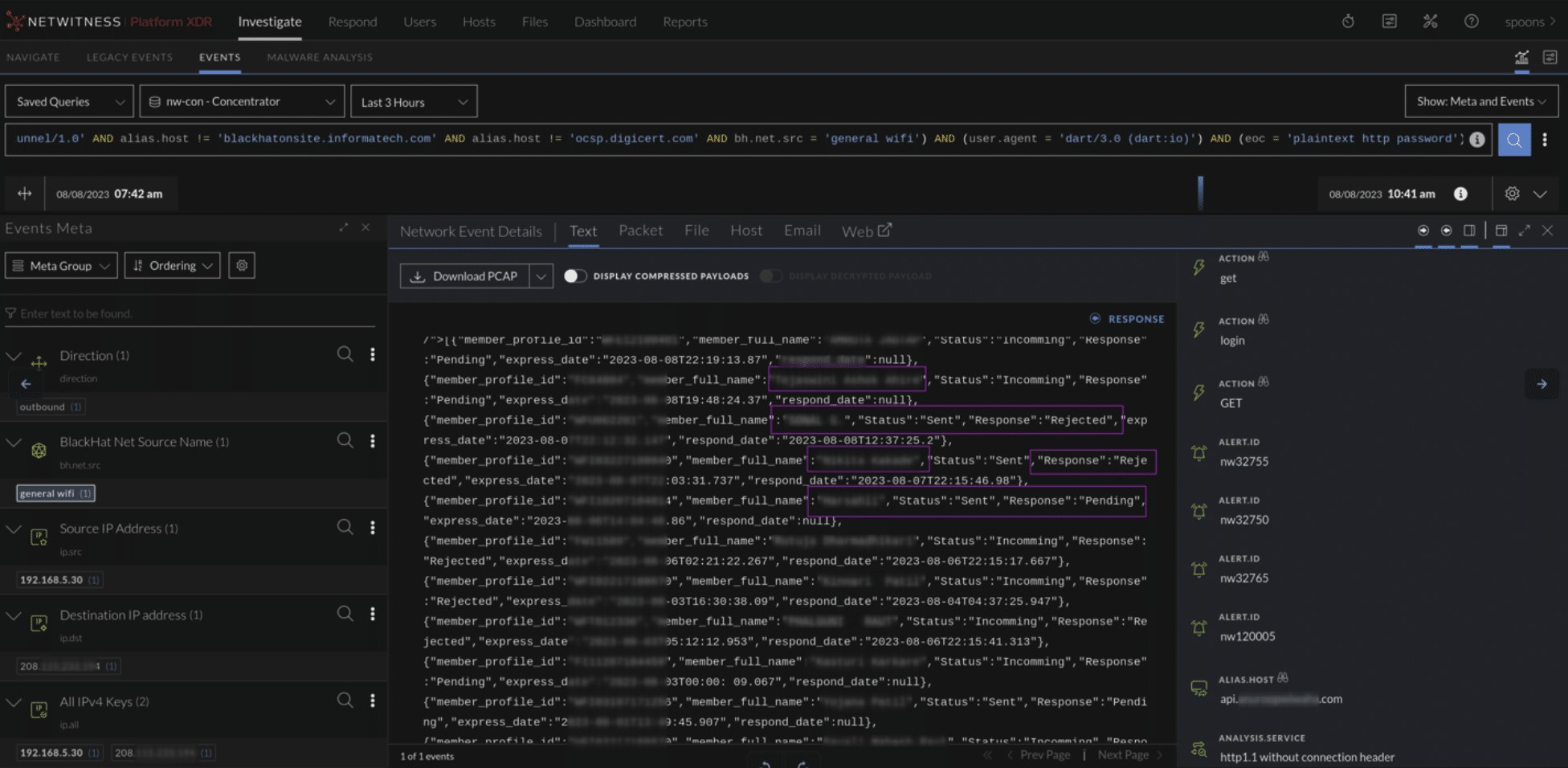Open the Saved Queries dropdown
The image size is (1568, 768).
[69, 102]
